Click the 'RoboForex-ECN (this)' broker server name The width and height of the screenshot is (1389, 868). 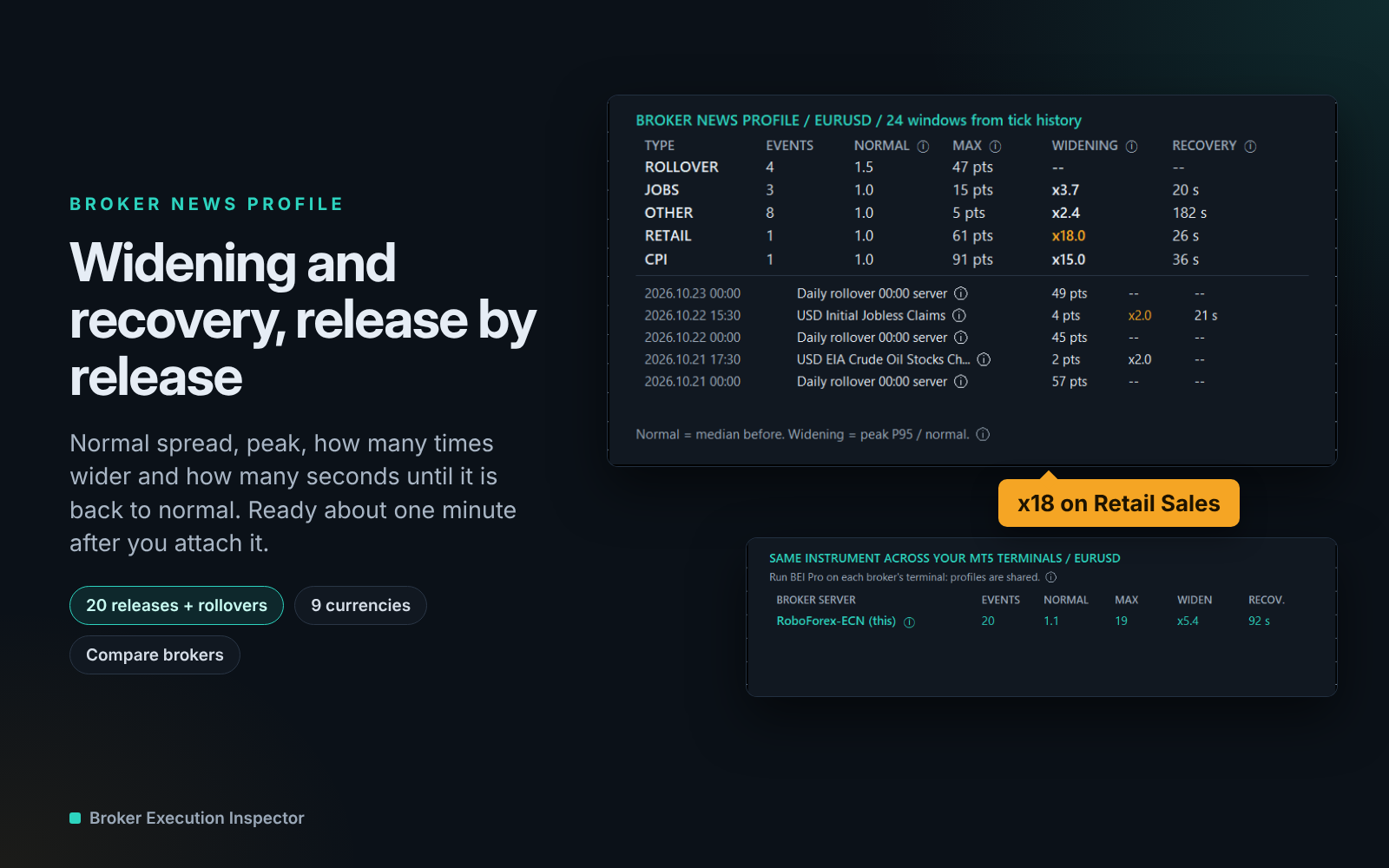(x=836, y=621)
